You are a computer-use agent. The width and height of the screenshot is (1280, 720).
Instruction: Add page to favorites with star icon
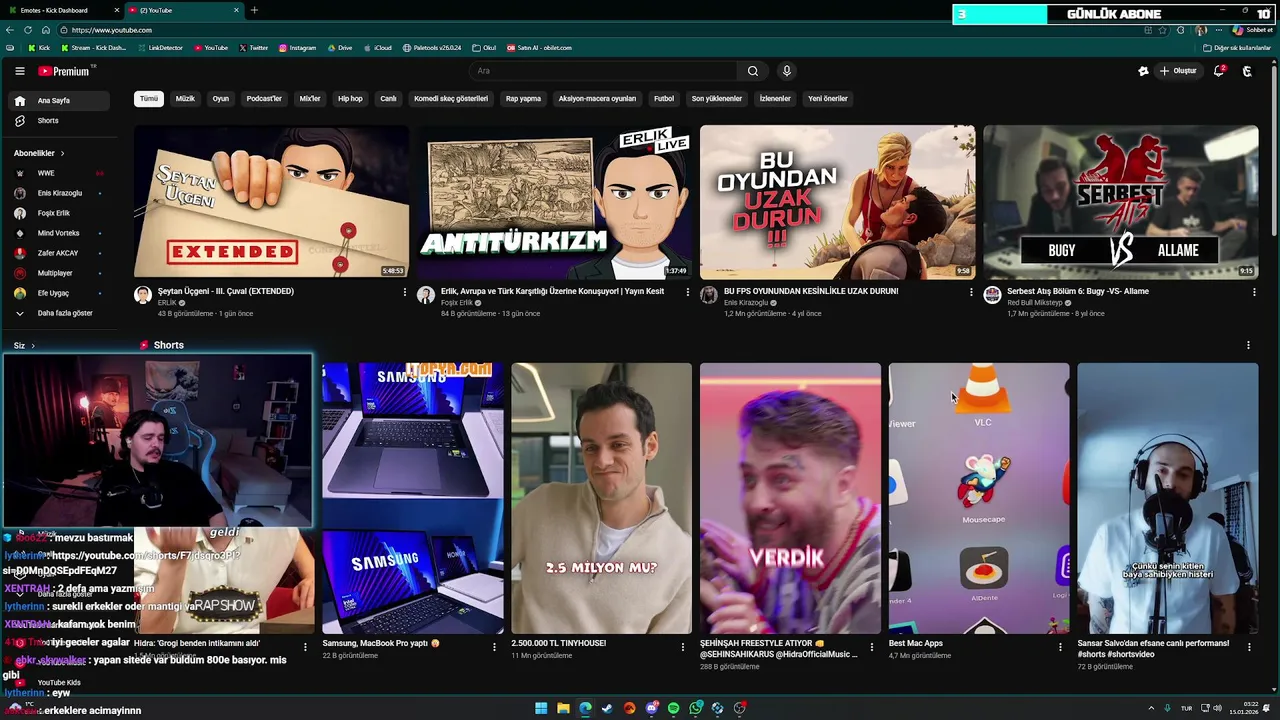click(1162, 30)
